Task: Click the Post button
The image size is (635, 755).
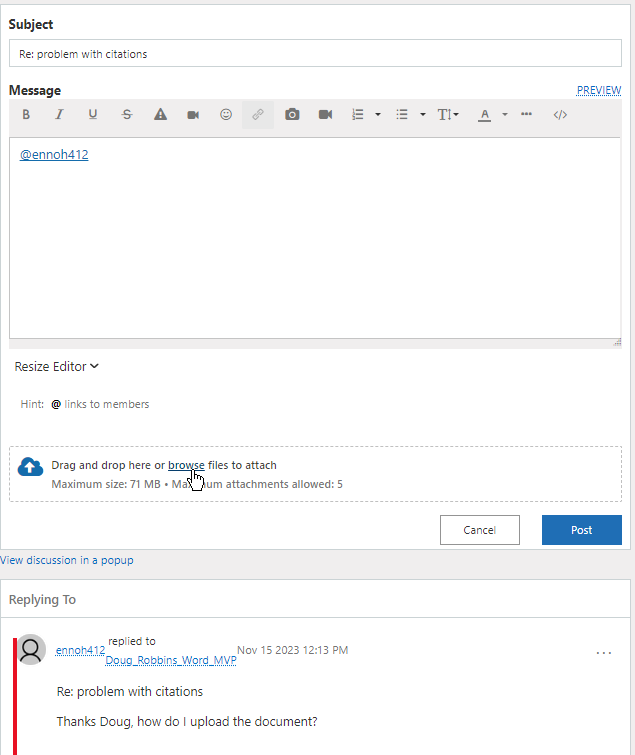Action: [x=582, y=530]
